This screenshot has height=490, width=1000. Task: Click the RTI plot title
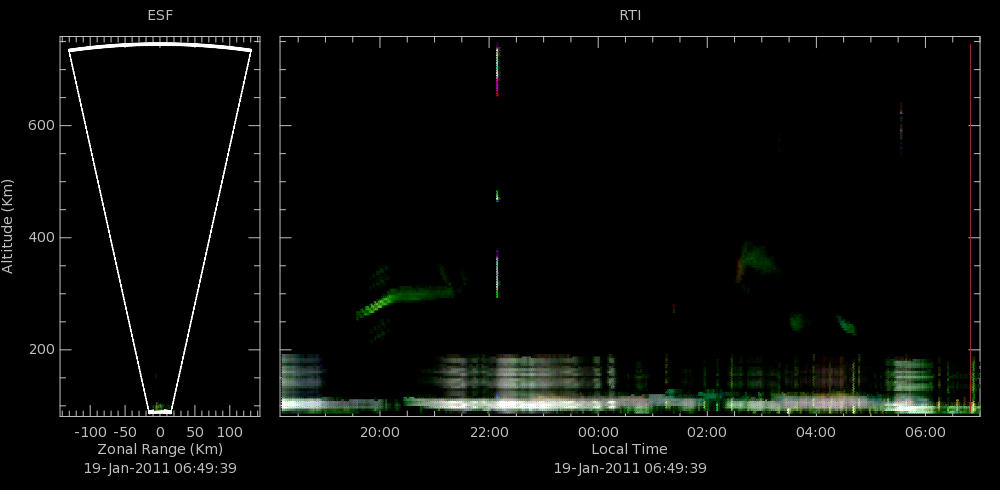tap(630, 16)
